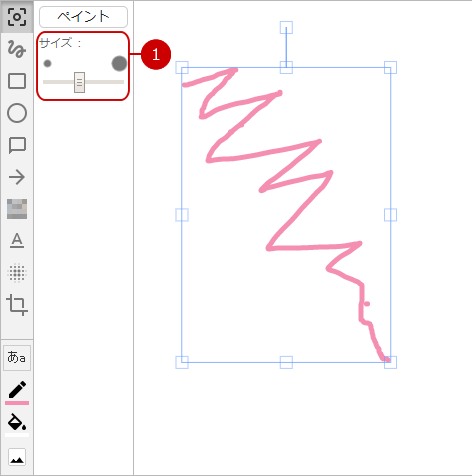Click the ペイント header button

[83, 17]
